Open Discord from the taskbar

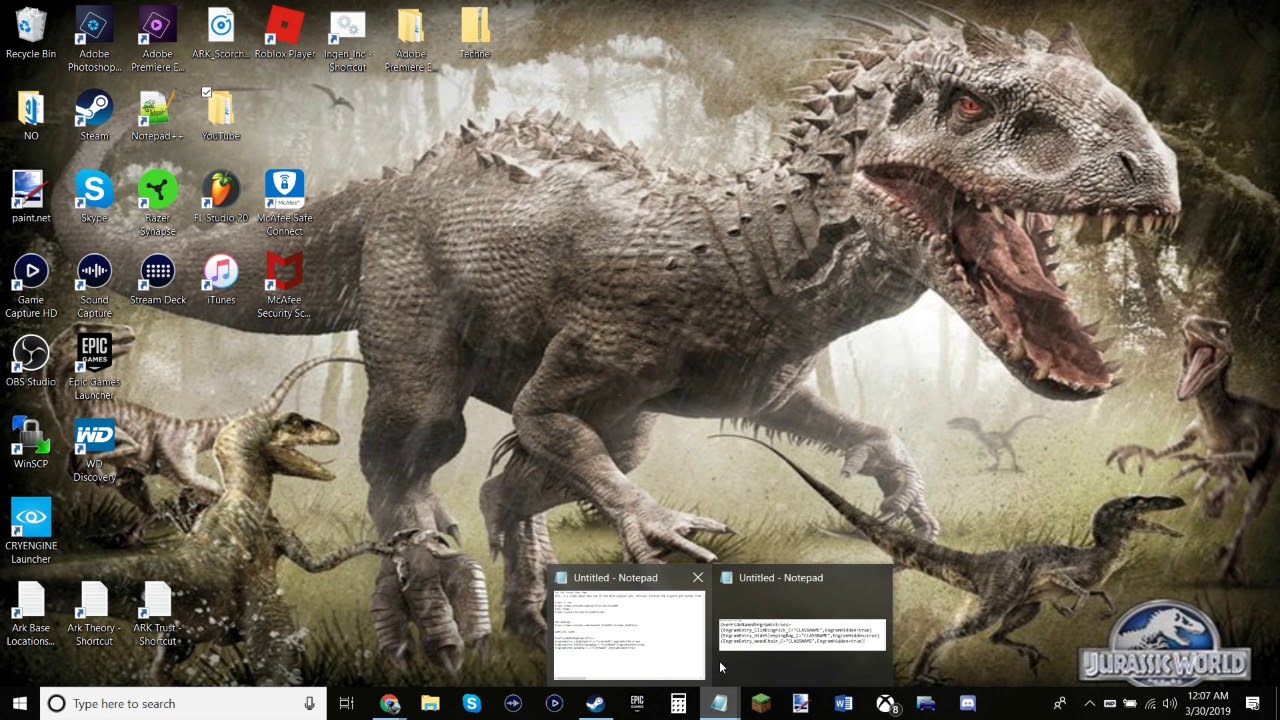tap(967, 704)
